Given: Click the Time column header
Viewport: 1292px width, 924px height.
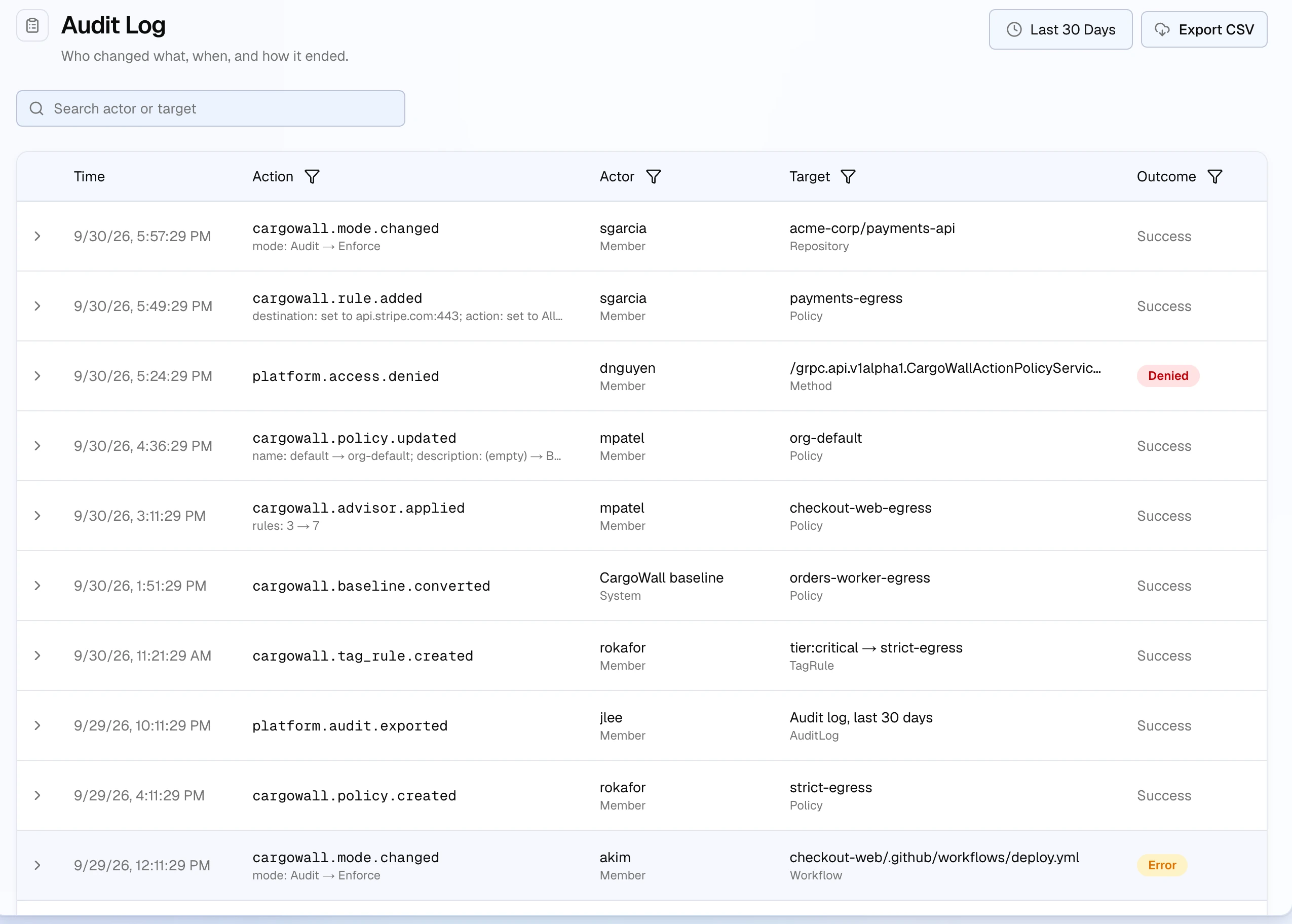Looking at the screenshot, I should pos(89,177).
